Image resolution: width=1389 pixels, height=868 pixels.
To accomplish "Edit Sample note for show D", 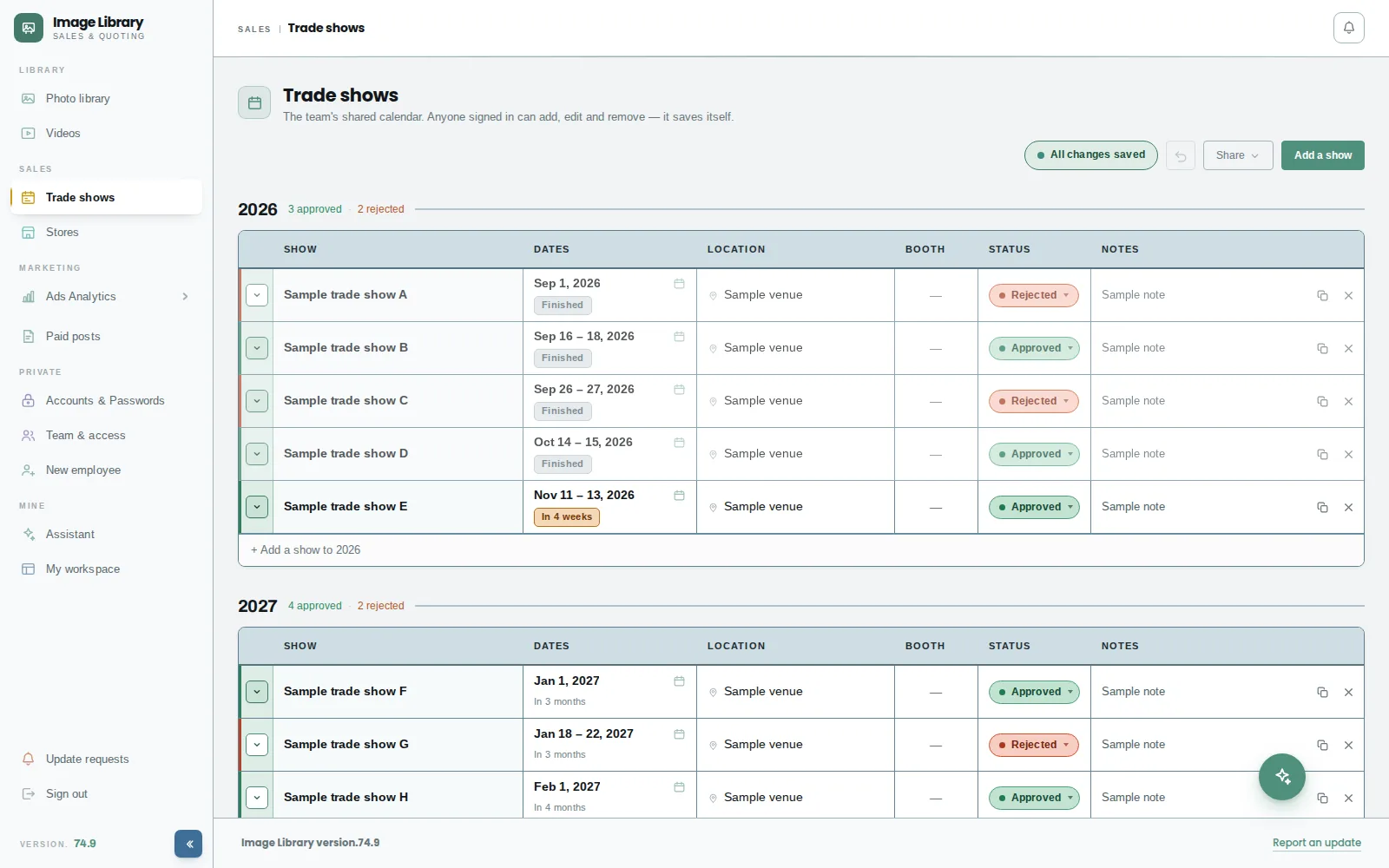I will point(1133,454).
